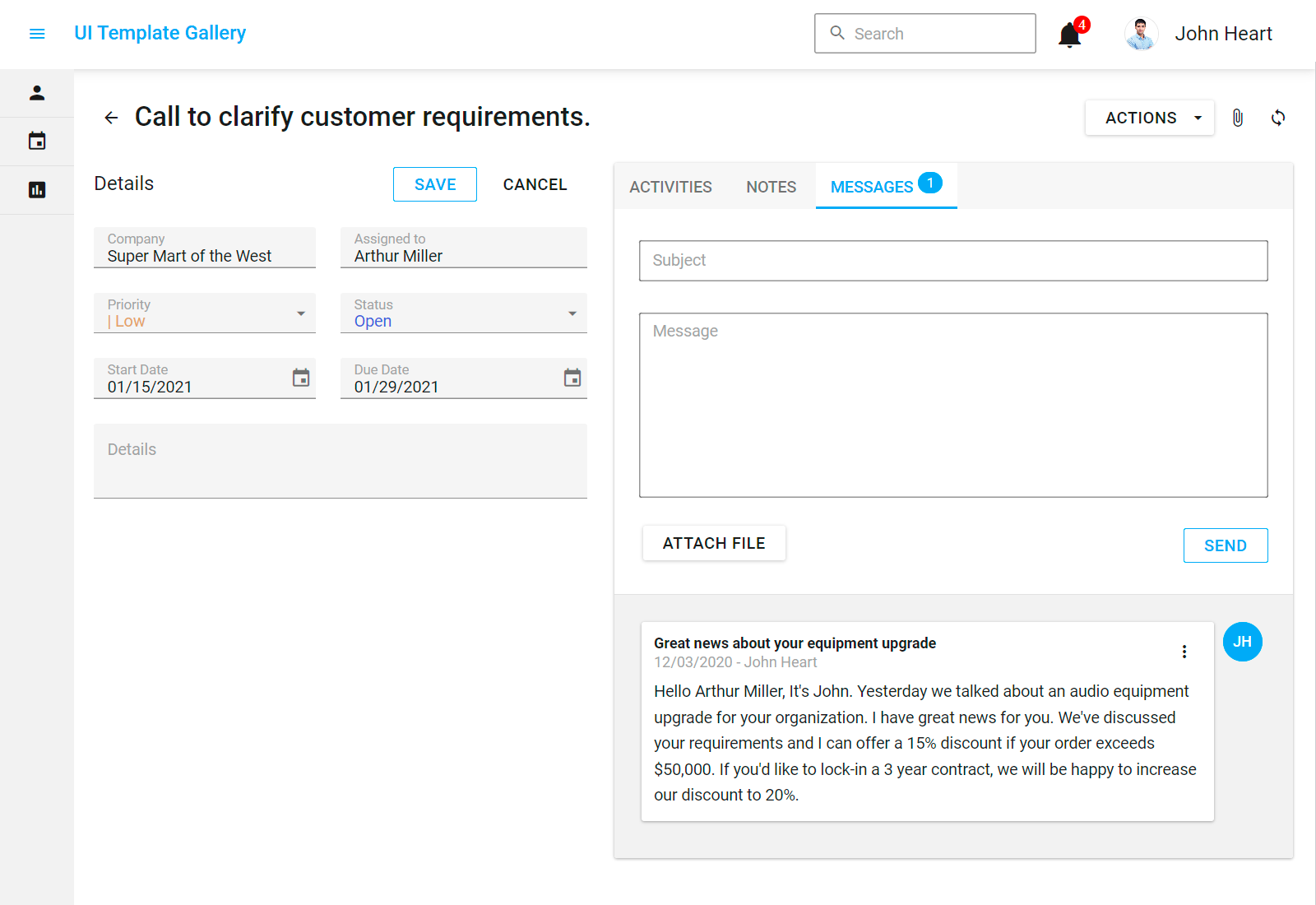Open the analytics chart icon in sidebar
This screenshot has height=905, width=1316.
point(37,190)
